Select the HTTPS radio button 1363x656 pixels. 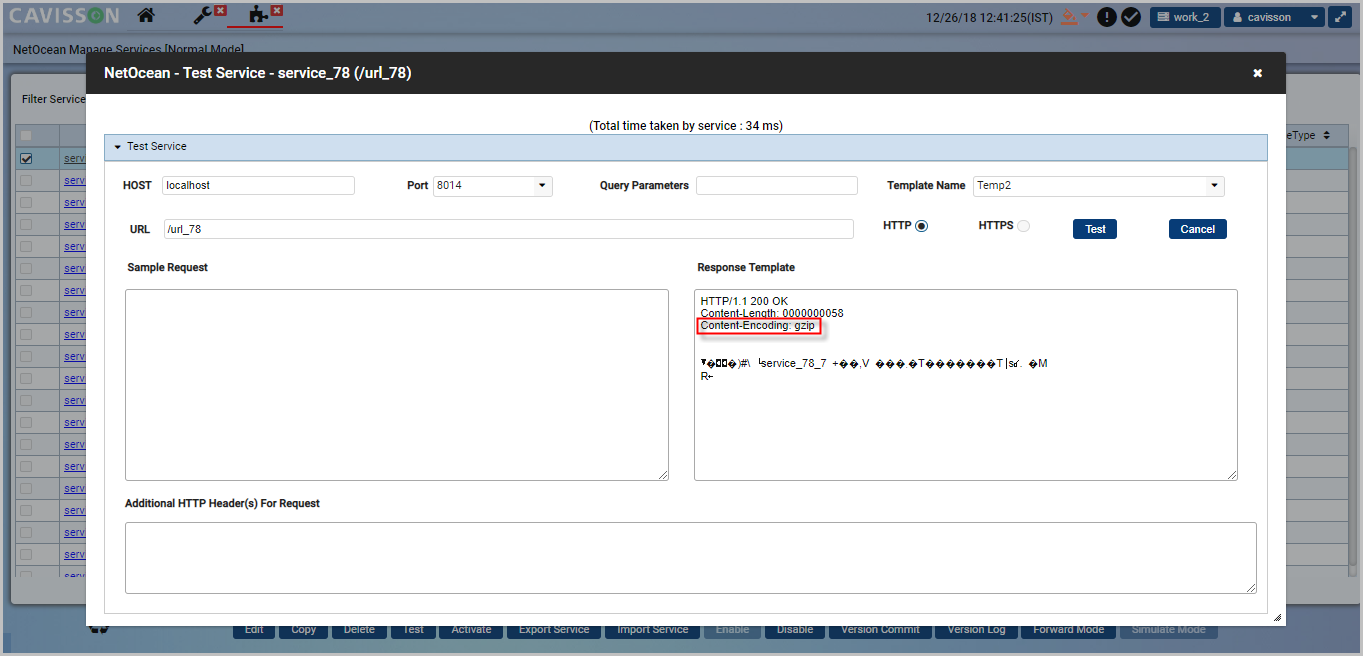point(1023,226)
